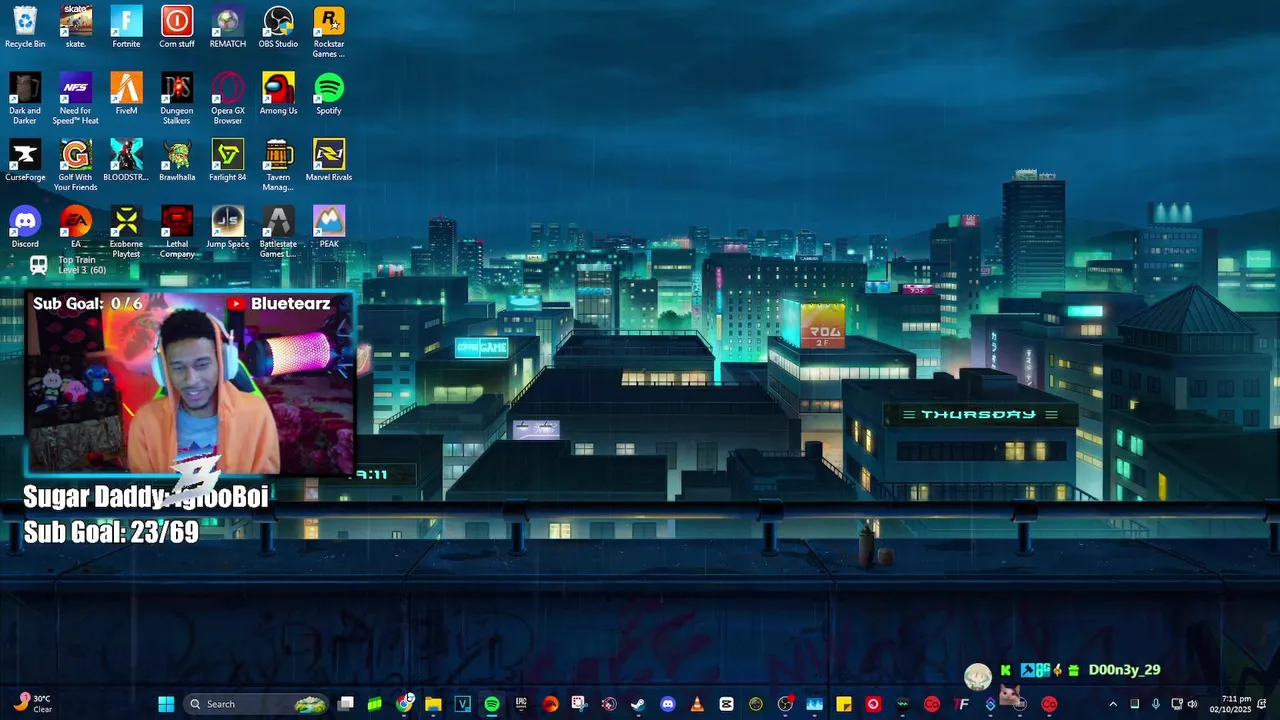1280x720 pixels.
Task: Open the volume control in tray
Action: (x=1192, y=704)
